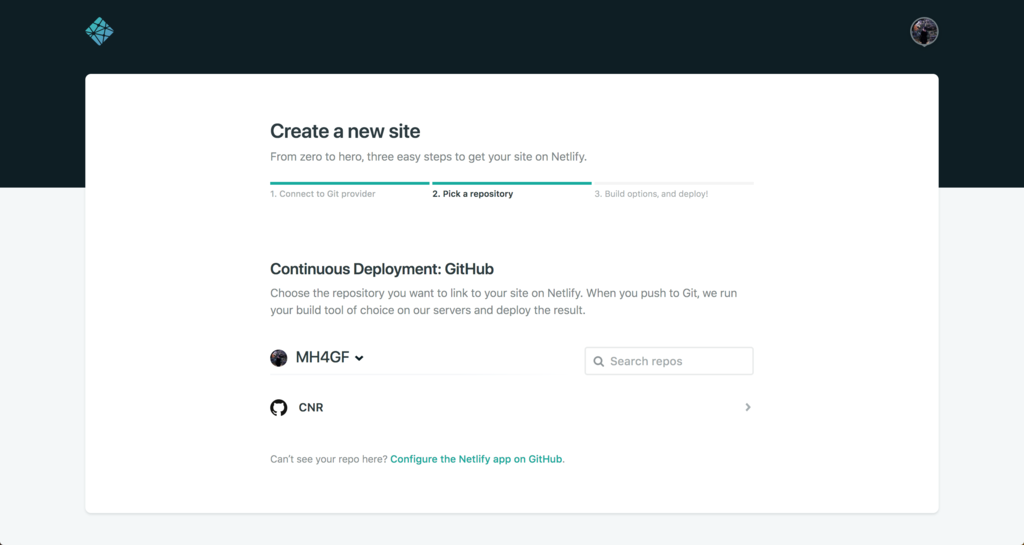Click the GitHub octocat icon beside CNR
This screenshot has width=1024, height=545.
coord(279,407)
